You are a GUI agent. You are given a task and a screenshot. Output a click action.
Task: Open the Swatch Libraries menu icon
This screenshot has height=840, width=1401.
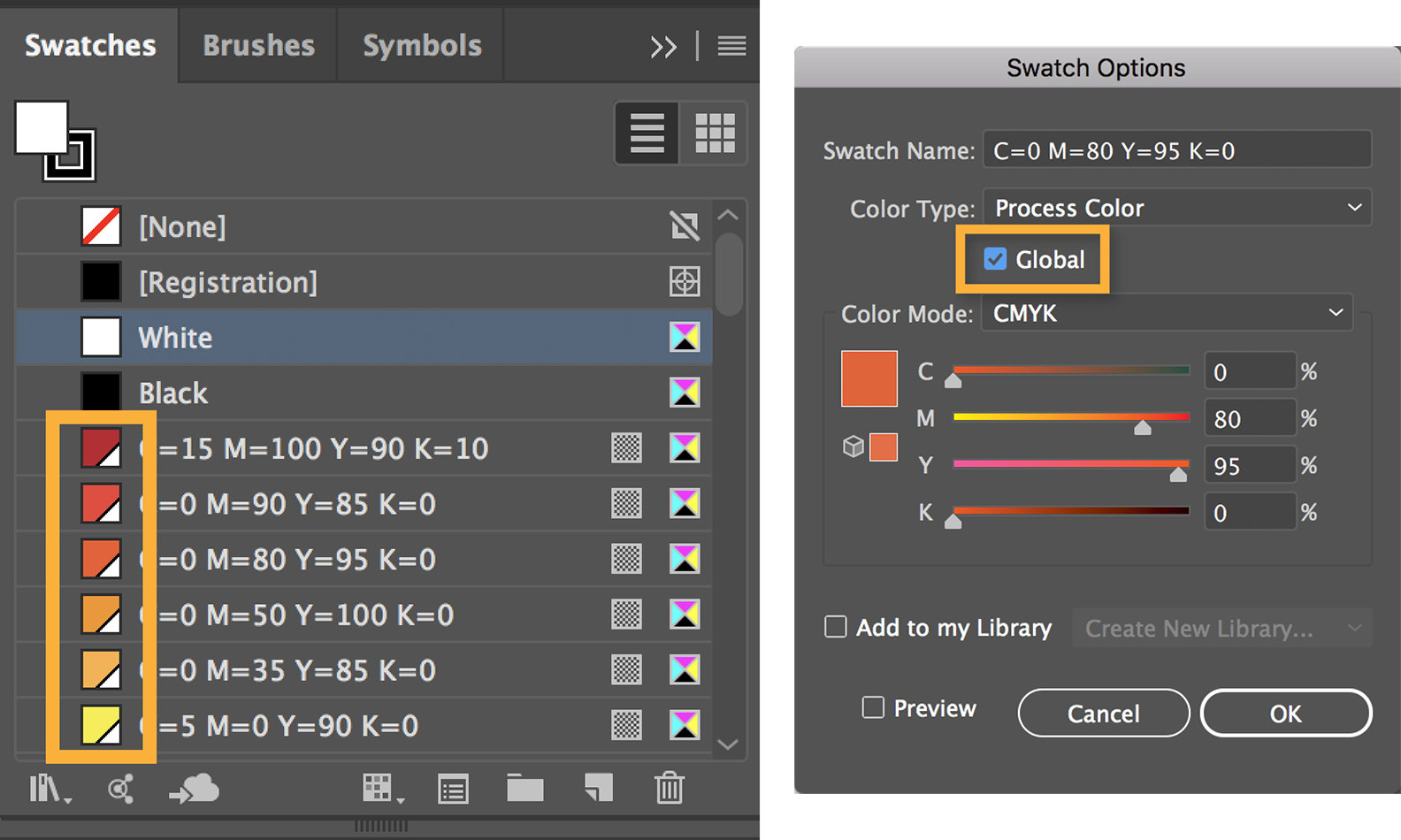click(x=49, y=788)
